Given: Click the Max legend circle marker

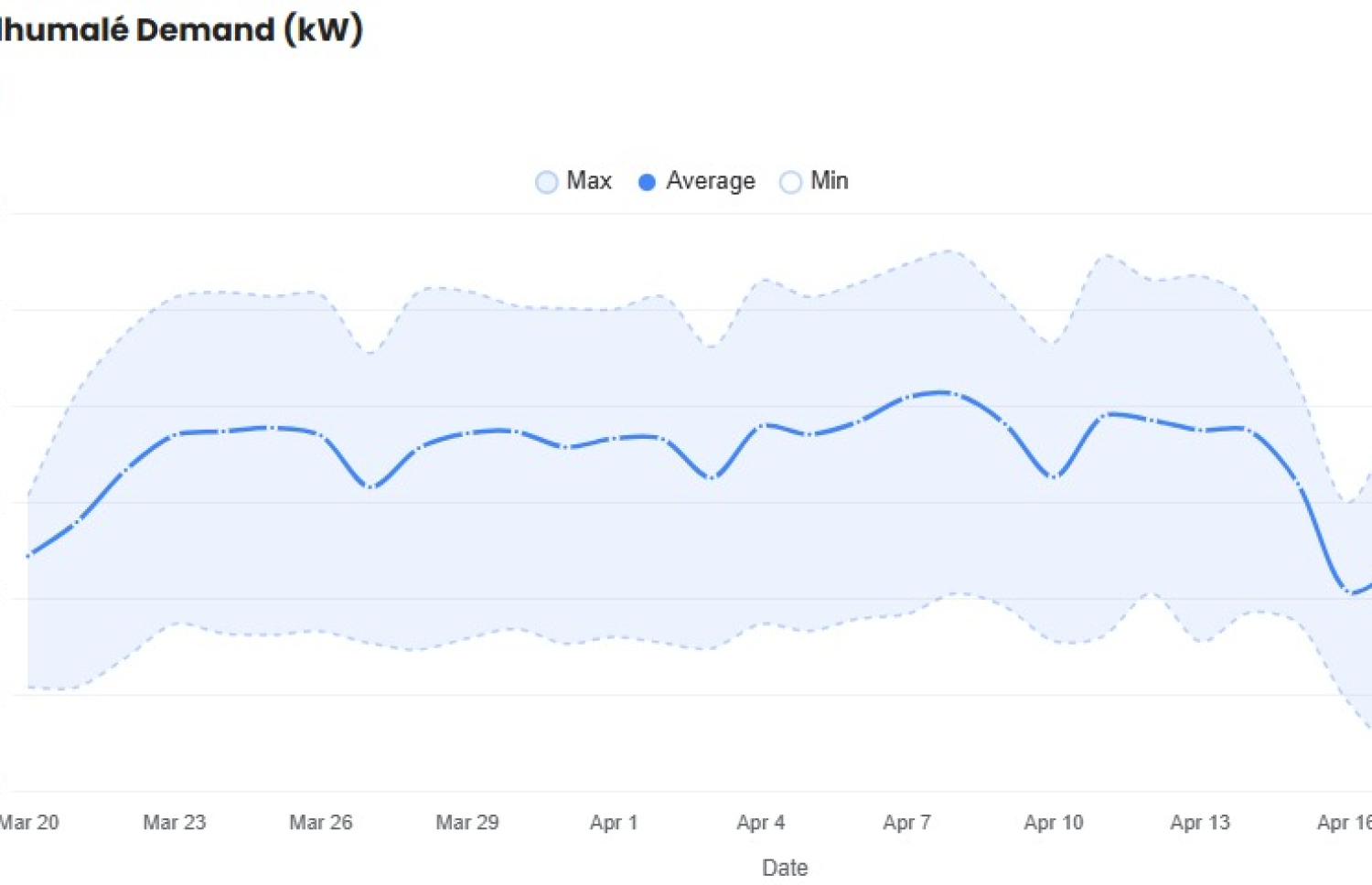Looking at the screenshot, I should (x=546, y=182).
